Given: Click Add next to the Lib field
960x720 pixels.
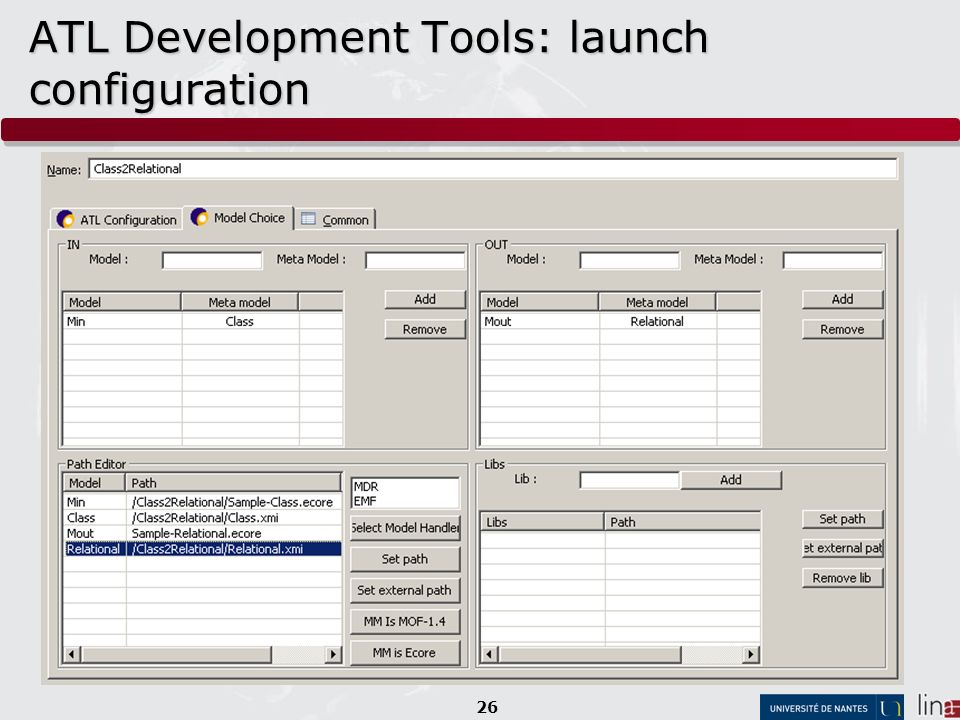Looking at the screenshot, I should [x=731, y=480].
